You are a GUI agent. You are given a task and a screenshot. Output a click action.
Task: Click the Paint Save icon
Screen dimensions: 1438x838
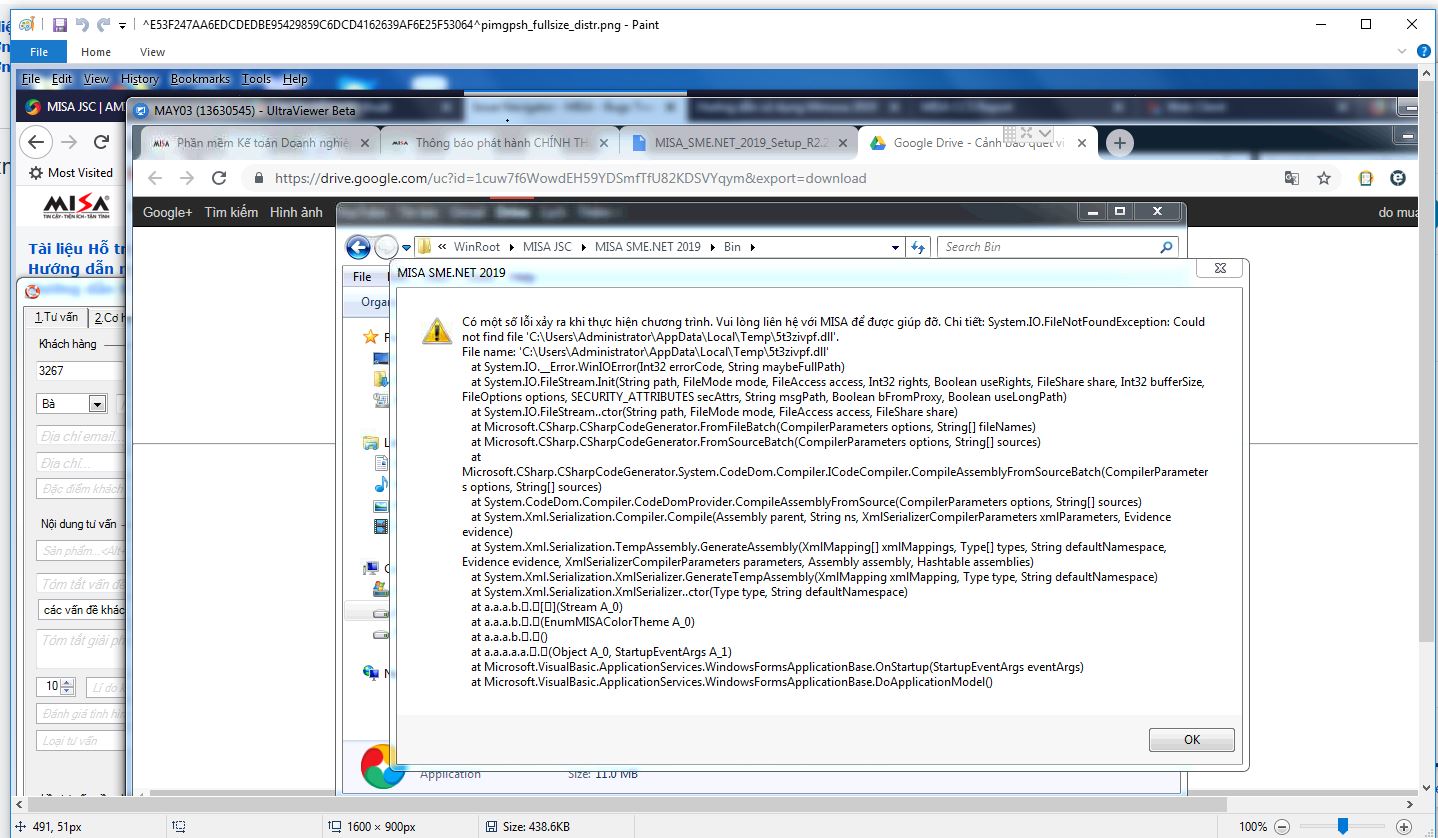tap(60, 24)
